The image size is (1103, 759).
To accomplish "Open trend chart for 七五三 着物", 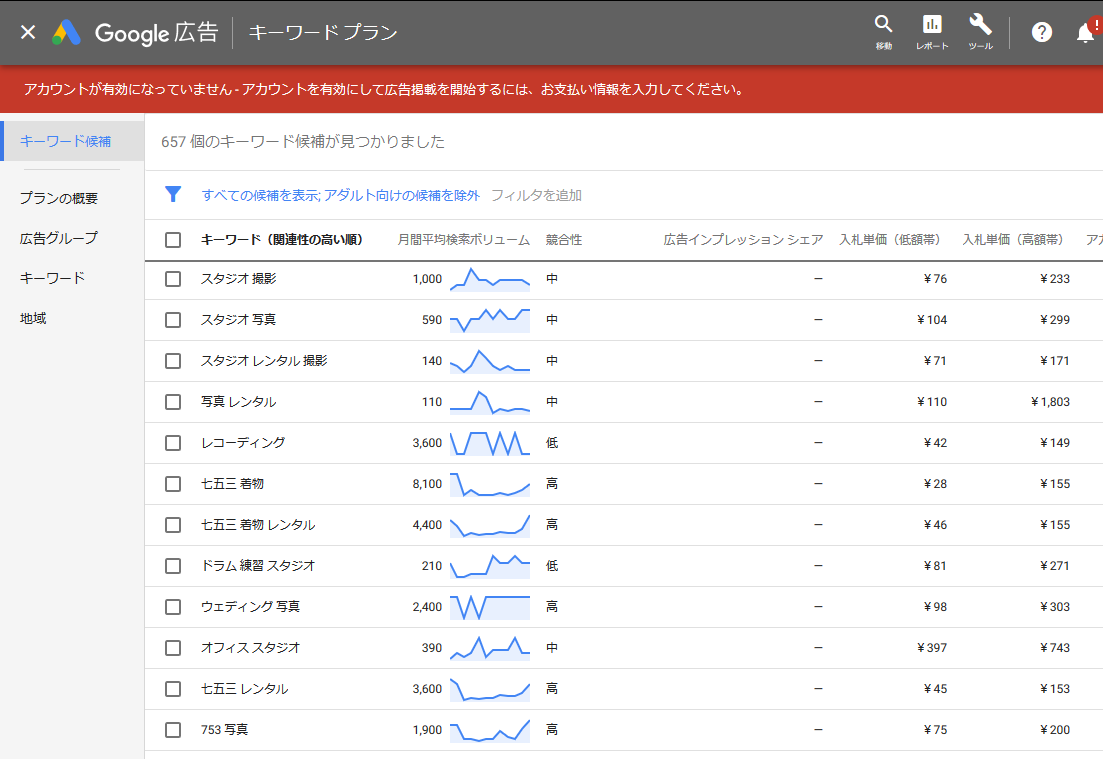I will pos(490,484).
